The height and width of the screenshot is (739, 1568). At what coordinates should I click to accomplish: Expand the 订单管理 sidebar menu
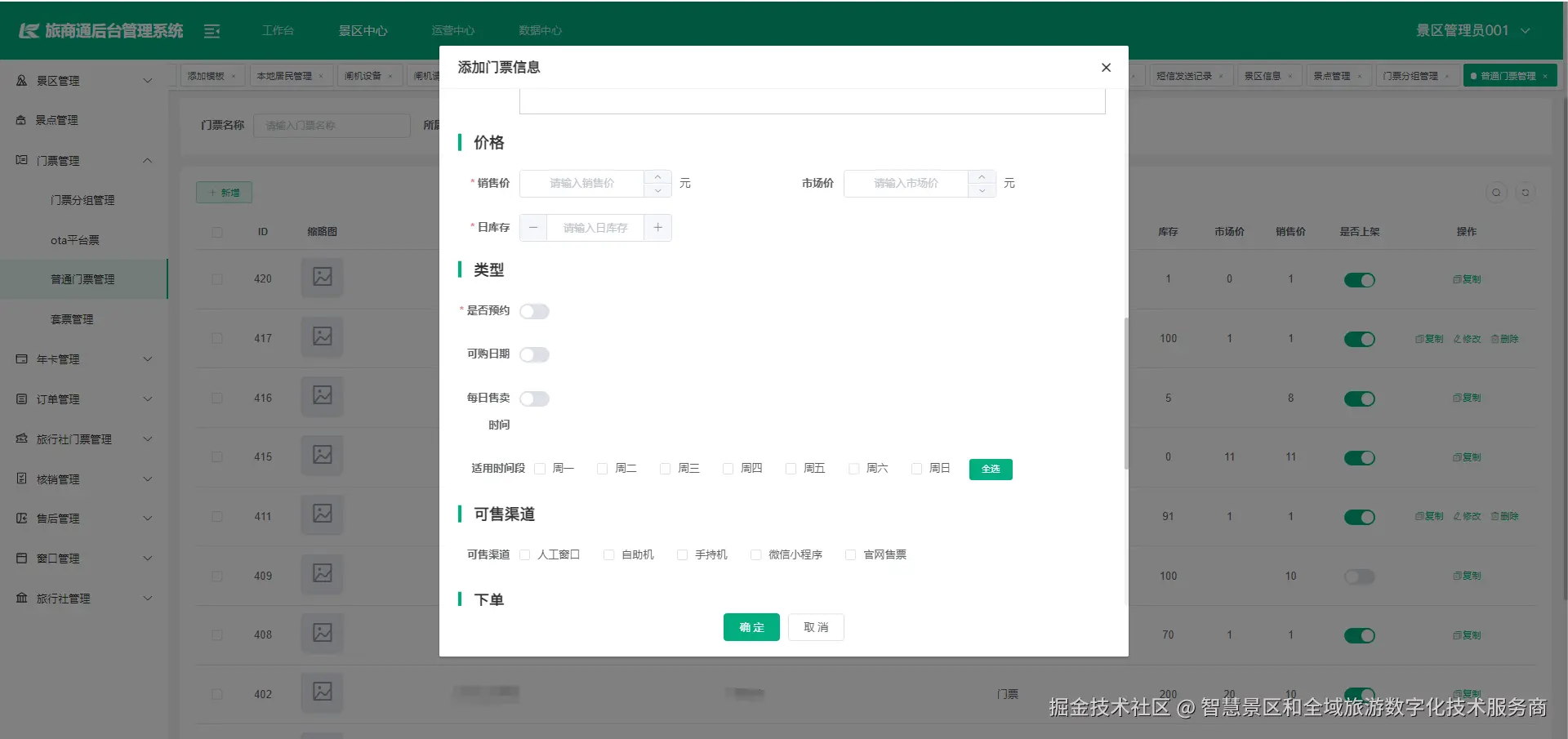click(x=84, y=399)
